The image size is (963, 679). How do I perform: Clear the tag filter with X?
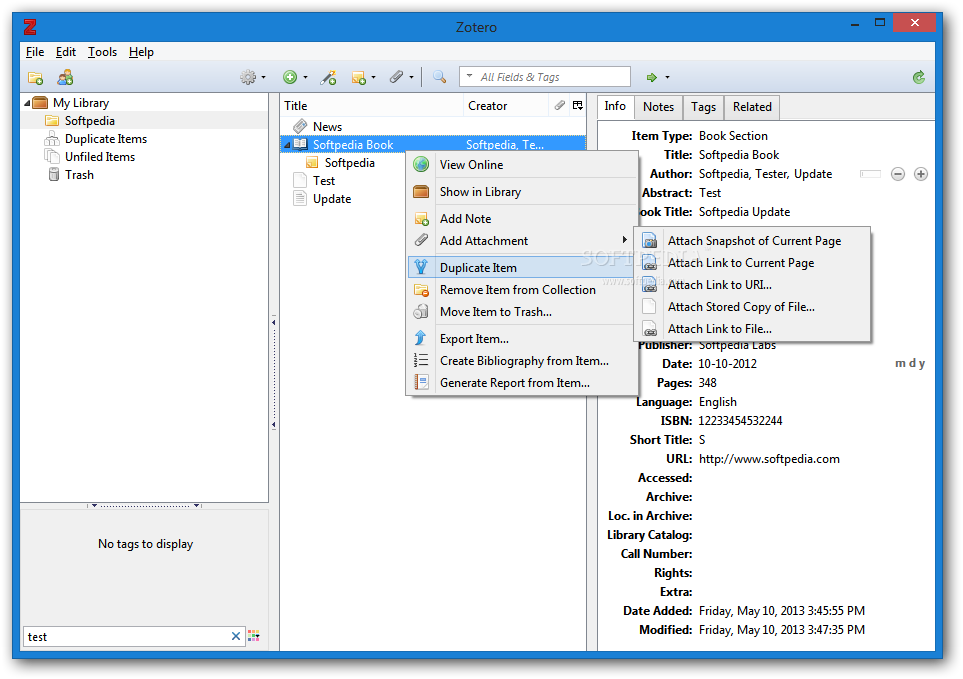point(236,636)
